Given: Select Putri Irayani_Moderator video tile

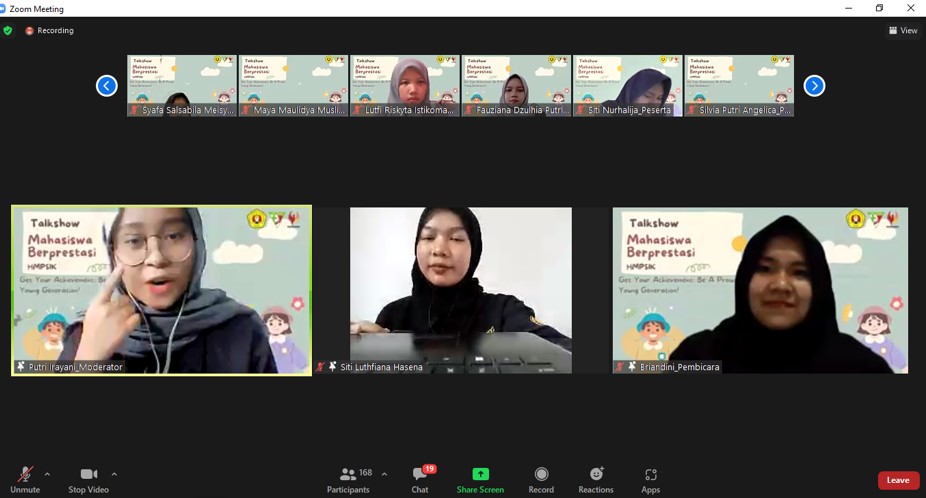Looking at the screenshot, I should [x=161, y=290].
